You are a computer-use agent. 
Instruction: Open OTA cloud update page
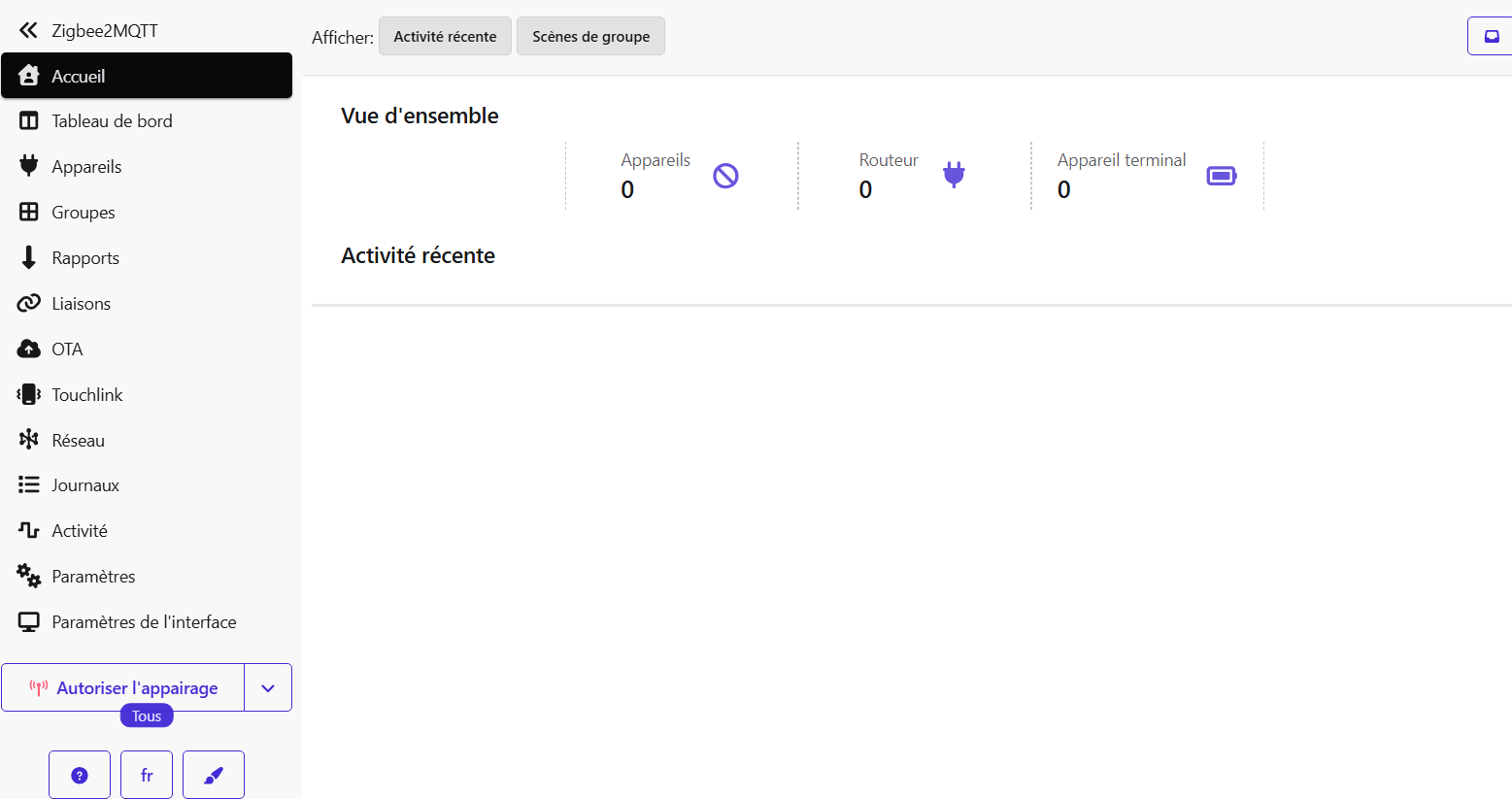click(66, 350)
